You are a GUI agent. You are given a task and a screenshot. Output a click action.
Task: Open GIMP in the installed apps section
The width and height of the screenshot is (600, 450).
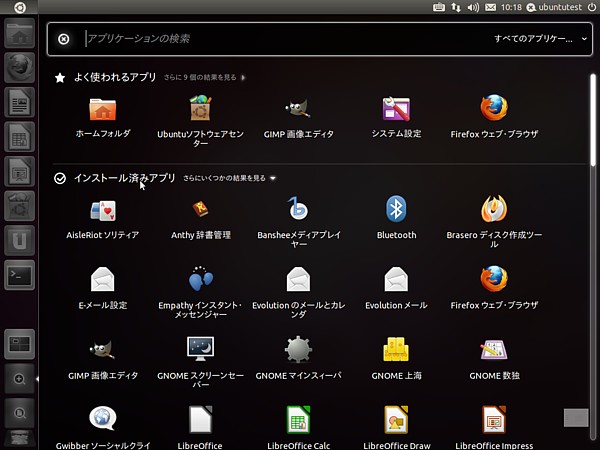pyautogui.click(x=103, y=349)
